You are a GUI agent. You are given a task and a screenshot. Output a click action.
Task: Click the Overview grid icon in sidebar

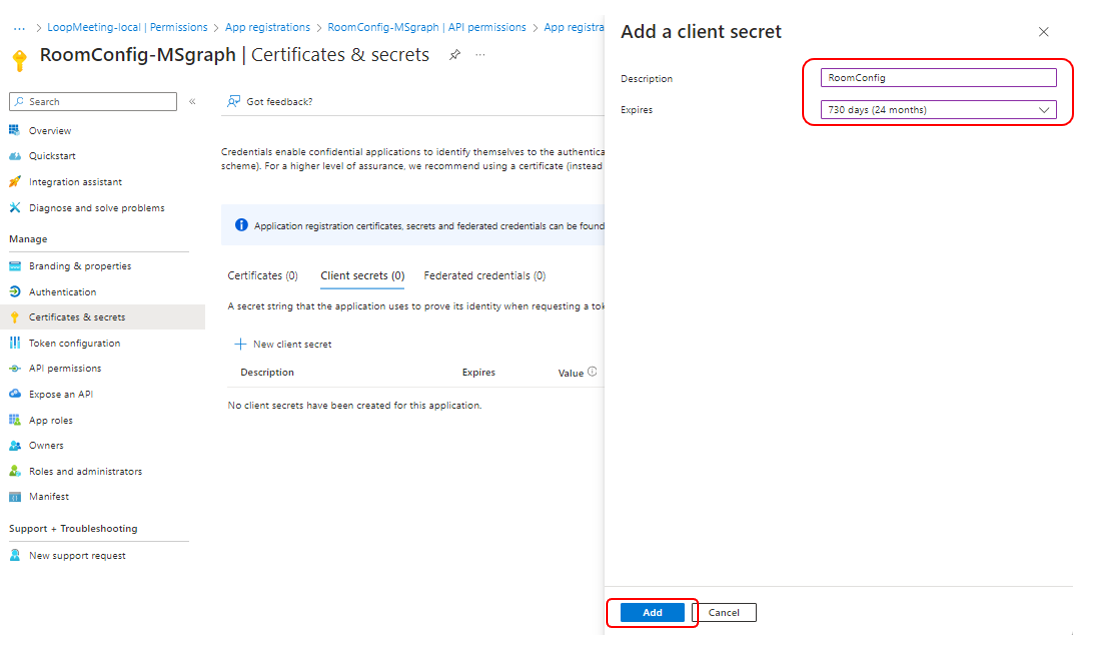pyautogui.click(x=14, y=130)
